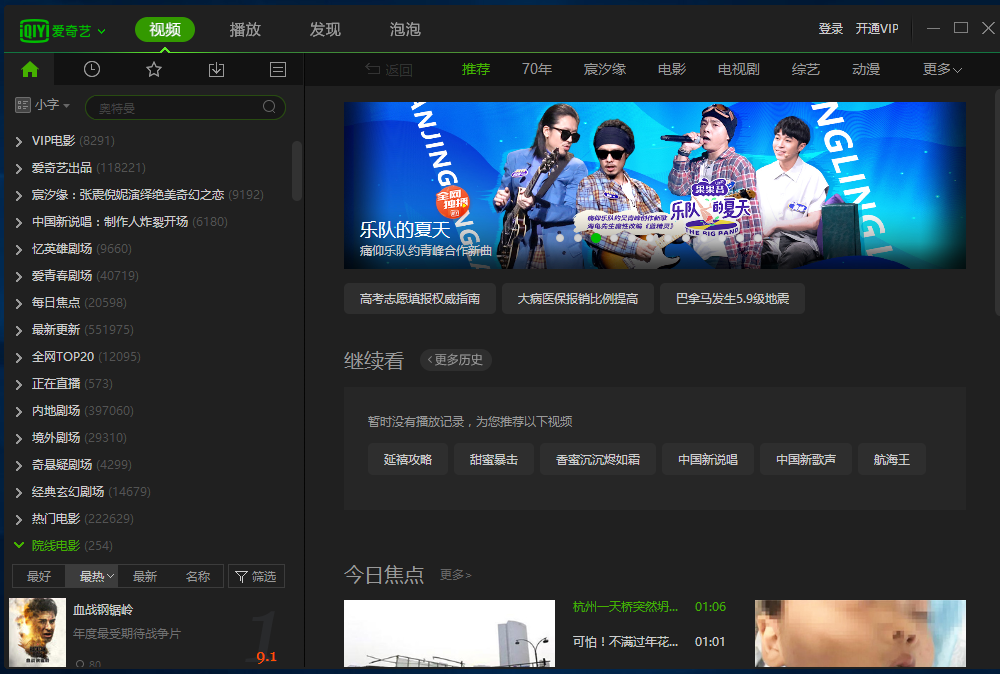Open watch history clock icon
Image resolution: width=1000 pixels, height=674 pixels.
[x=92, y=69]
